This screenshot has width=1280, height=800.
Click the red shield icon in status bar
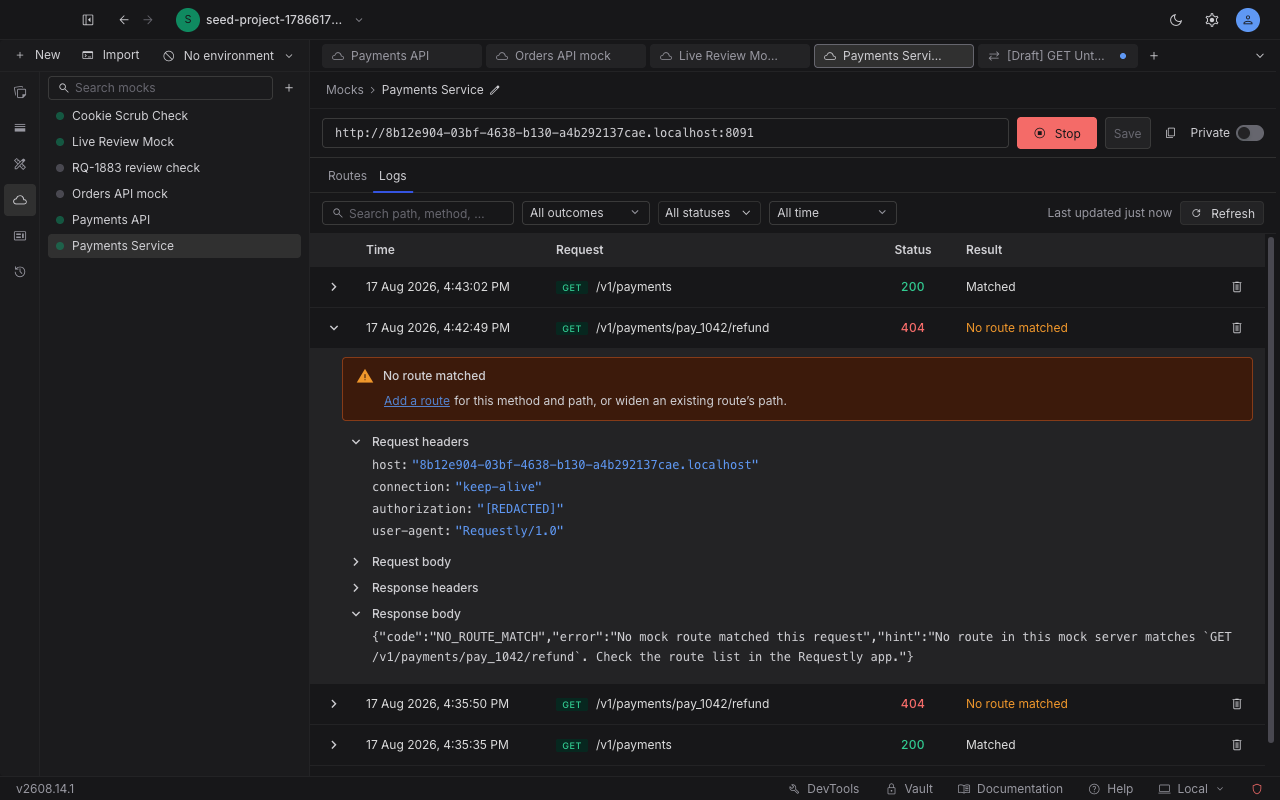(x=1257, y=789)
